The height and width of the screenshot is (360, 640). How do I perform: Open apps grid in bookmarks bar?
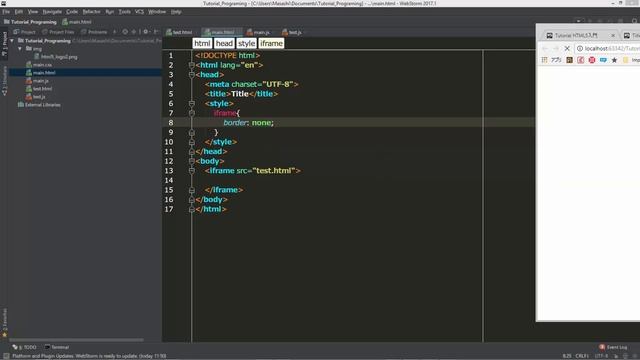tap(544, 60)
